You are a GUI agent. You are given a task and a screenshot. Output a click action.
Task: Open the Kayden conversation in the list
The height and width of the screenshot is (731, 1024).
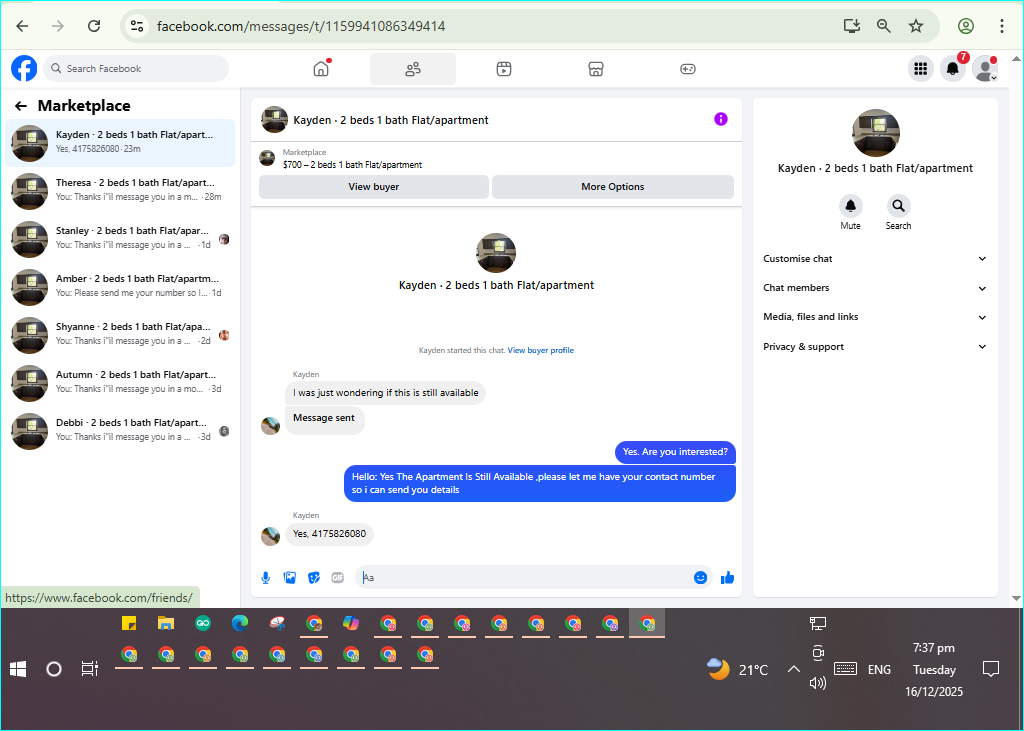tap(120, 143)
